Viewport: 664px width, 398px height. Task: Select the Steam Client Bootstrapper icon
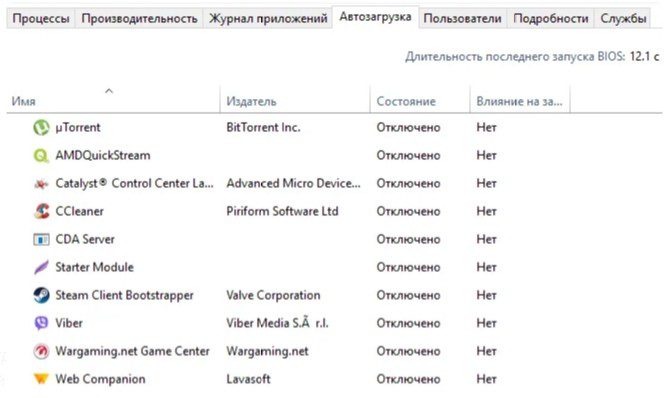(41, 295)
